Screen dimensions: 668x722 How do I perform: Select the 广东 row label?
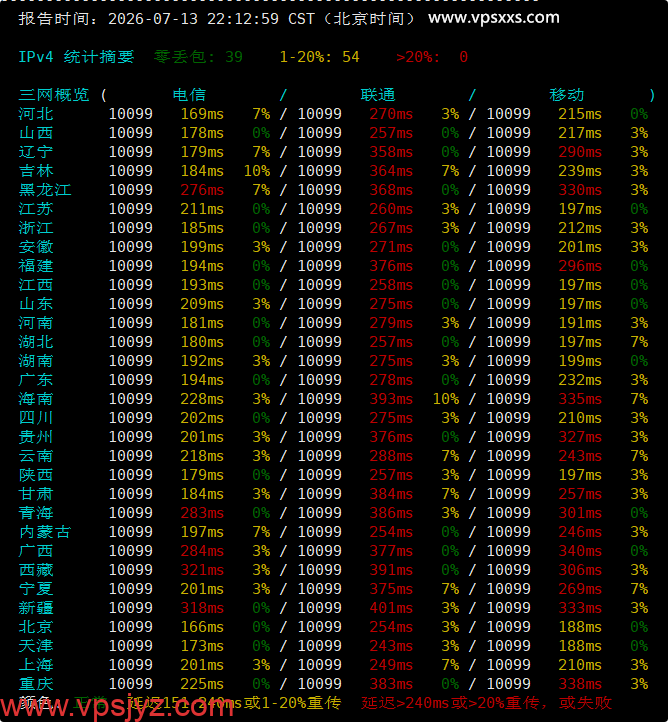[x=36, y=380]
